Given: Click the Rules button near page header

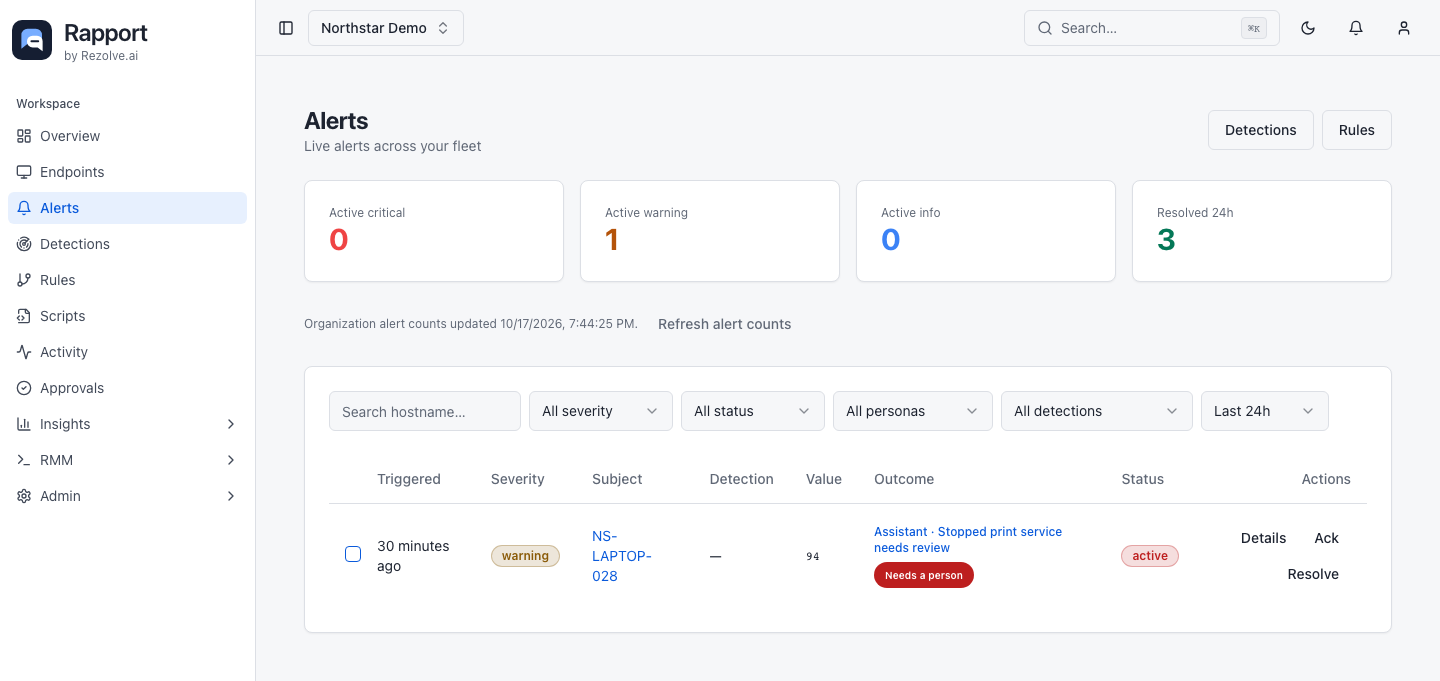Looking at the screenshot, I should pos(1357,130).
